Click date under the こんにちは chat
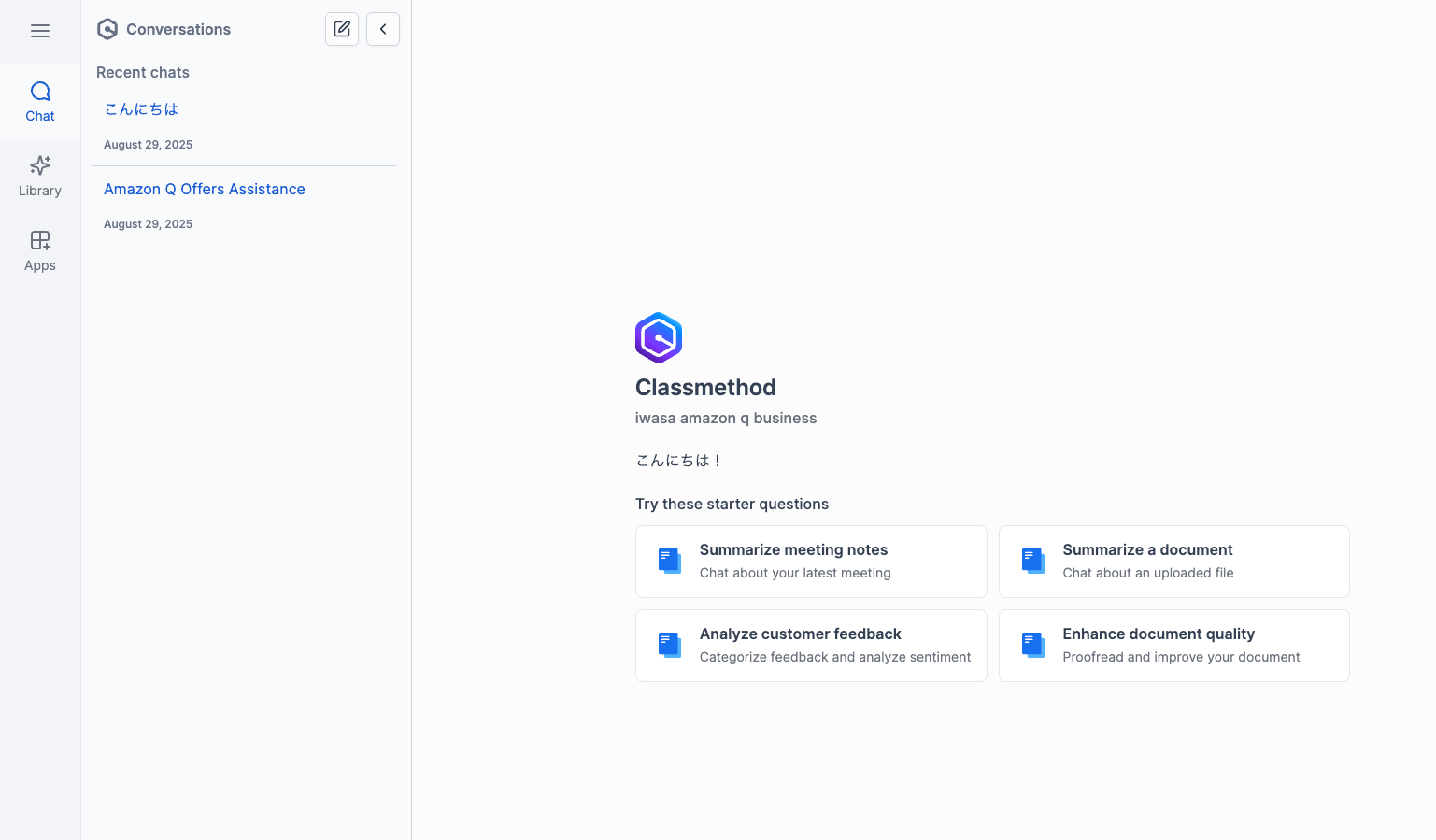Image resolution: width=1436 pixels, height=840 pixels. [x=148, y=145]
